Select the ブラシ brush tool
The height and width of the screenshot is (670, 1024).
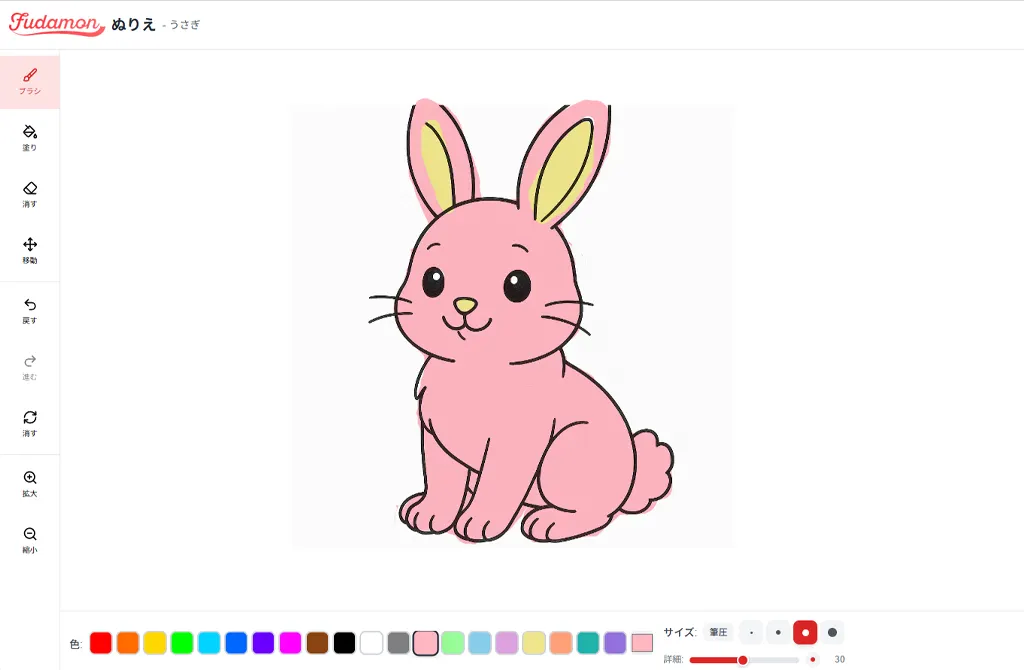(x=30, y=80)
